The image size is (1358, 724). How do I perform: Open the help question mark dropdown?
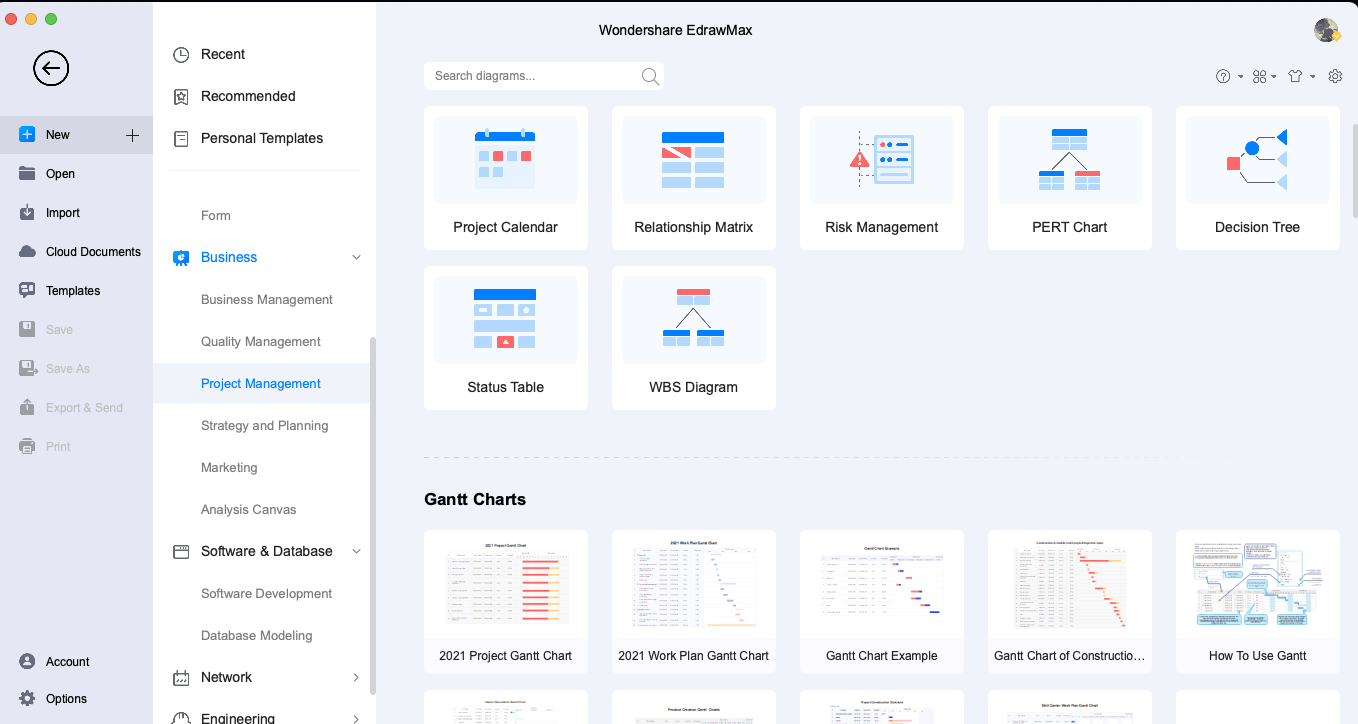click(x=1229, y=76)
